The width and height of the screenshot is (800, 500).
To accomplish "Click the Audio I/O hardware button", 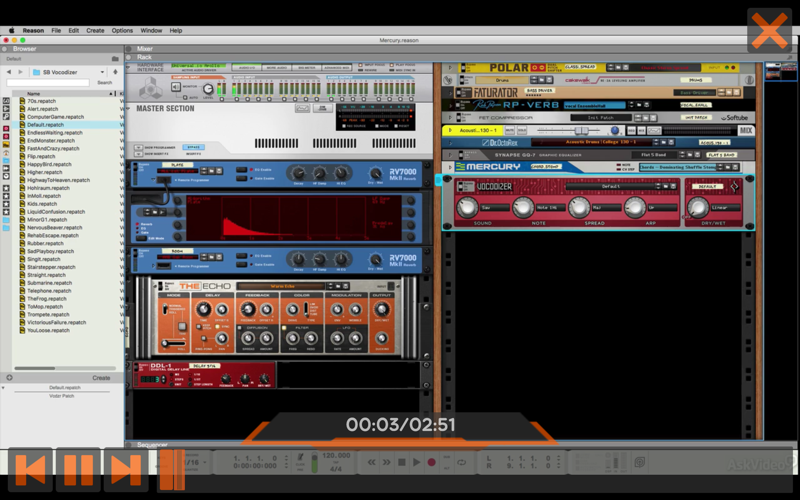I will (x=247, y=67).
